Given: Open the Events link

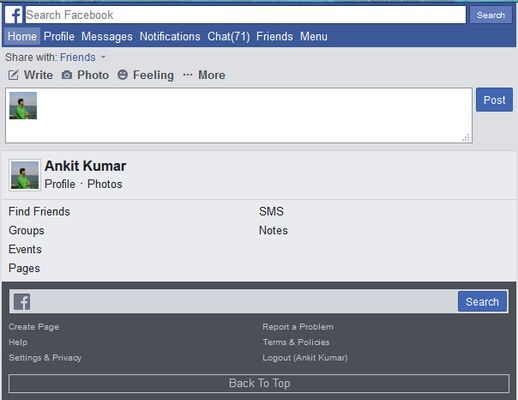Looking at the screenshot, I should [x=25, y=249].
